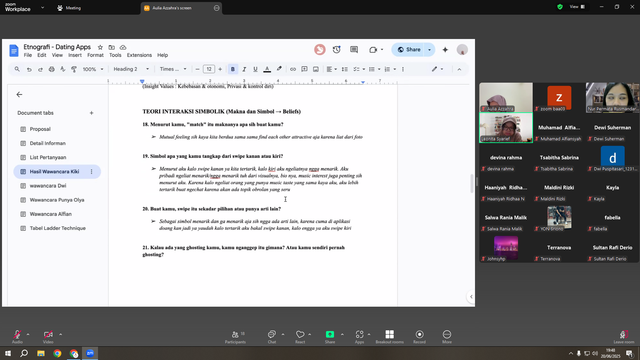640x360 pixels.
Task: Open the text alignment dropdown
Action: coord(331,69)
